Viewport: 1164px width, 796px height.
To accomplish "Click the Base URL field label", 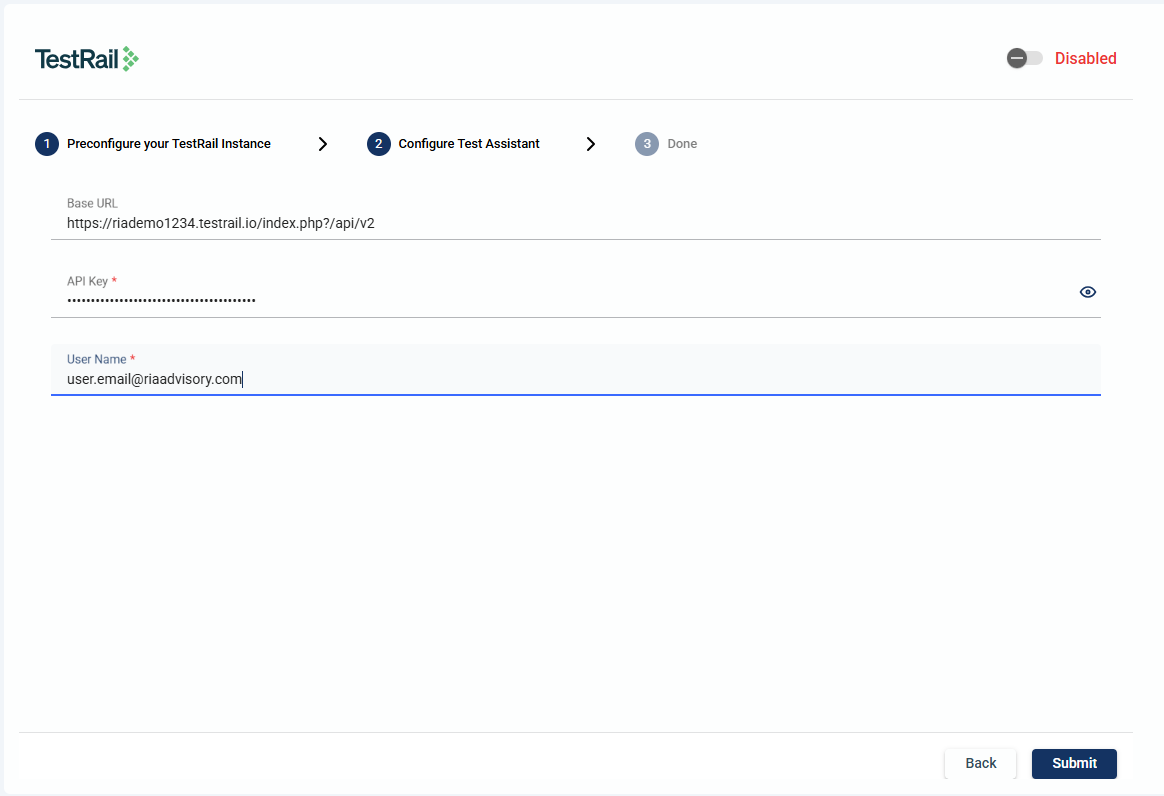I will [92, 203].
